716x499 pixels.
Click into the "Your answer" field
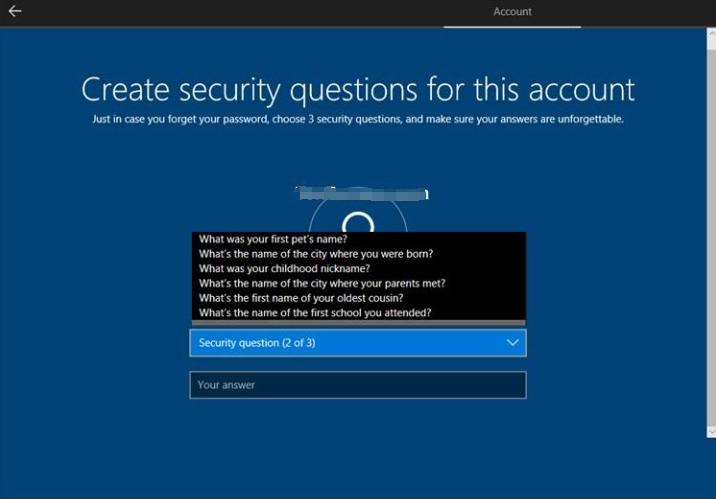click(358, 385)
